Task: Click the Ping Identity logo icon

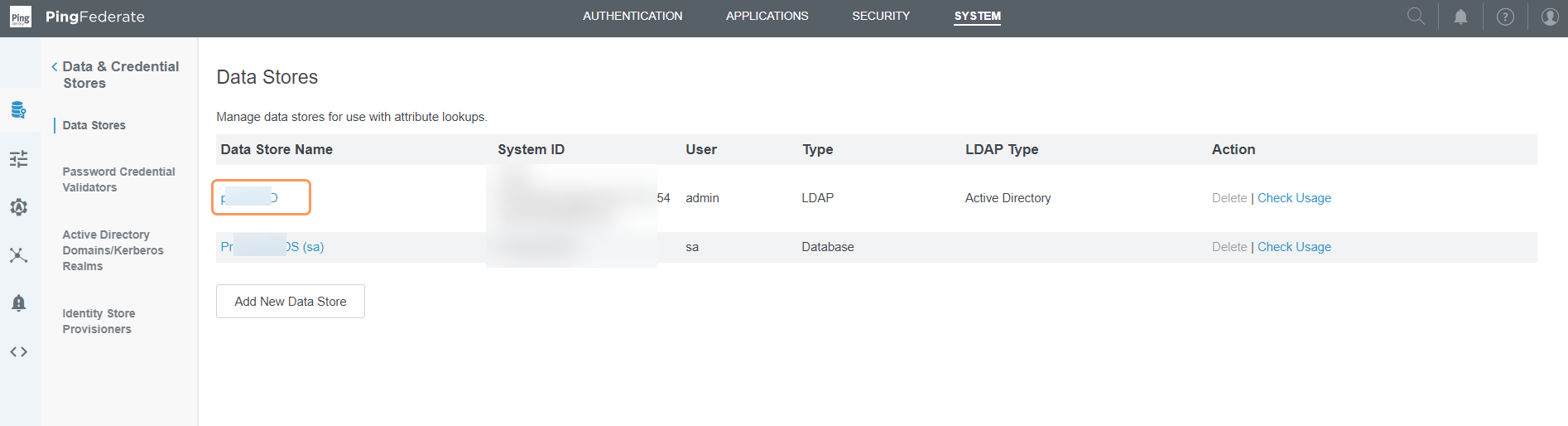Action: (x=20, y=17)
